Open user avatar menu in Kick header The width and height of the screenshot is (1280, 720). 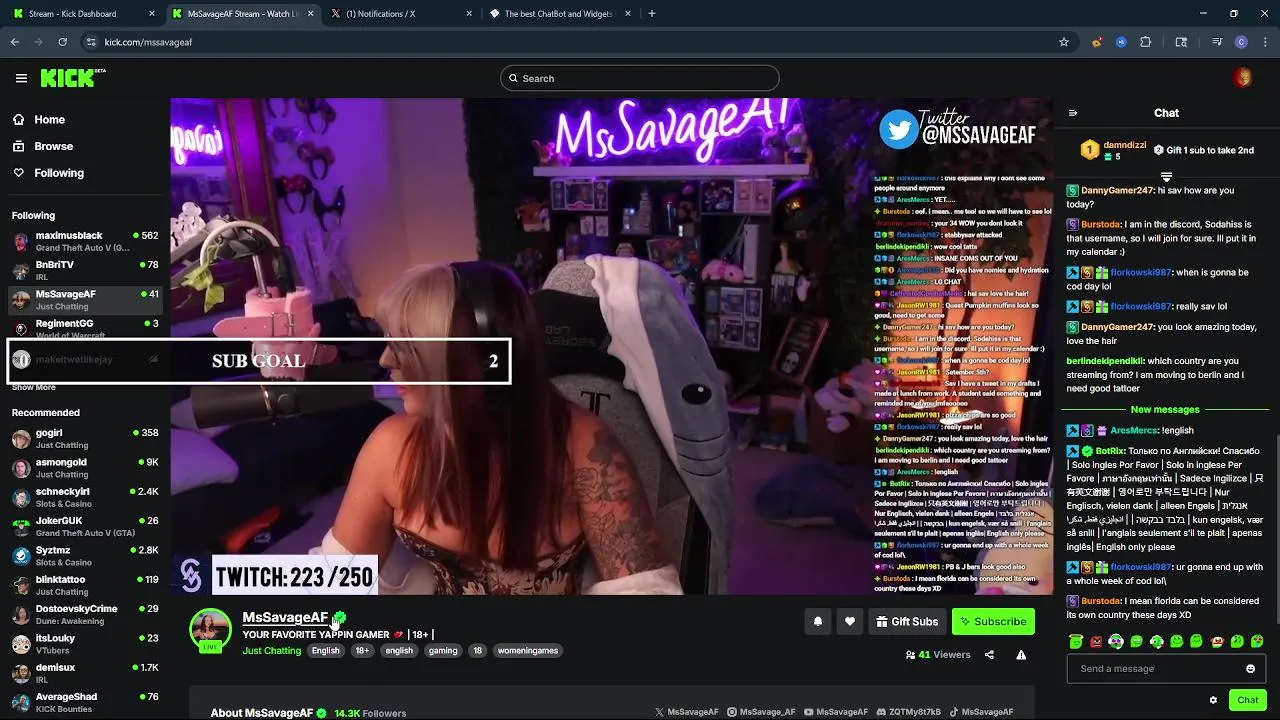click(1243, 78)
